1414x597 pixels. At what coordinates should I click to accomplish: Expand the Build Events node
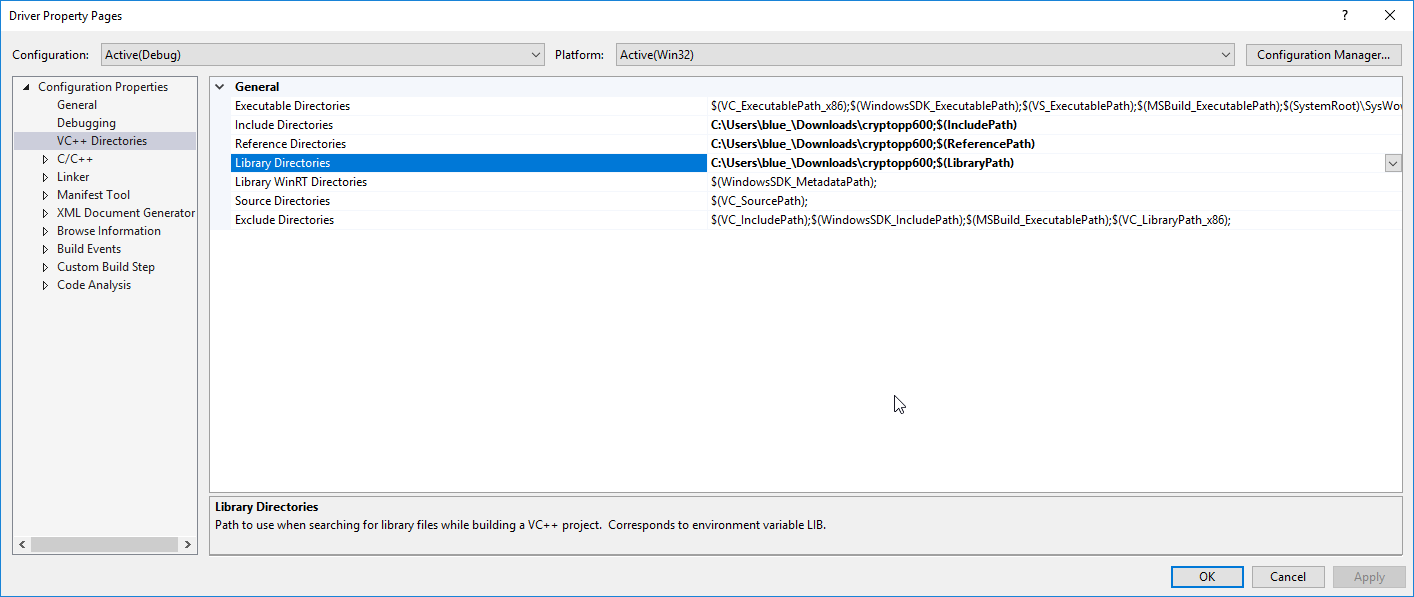(44, 248)
